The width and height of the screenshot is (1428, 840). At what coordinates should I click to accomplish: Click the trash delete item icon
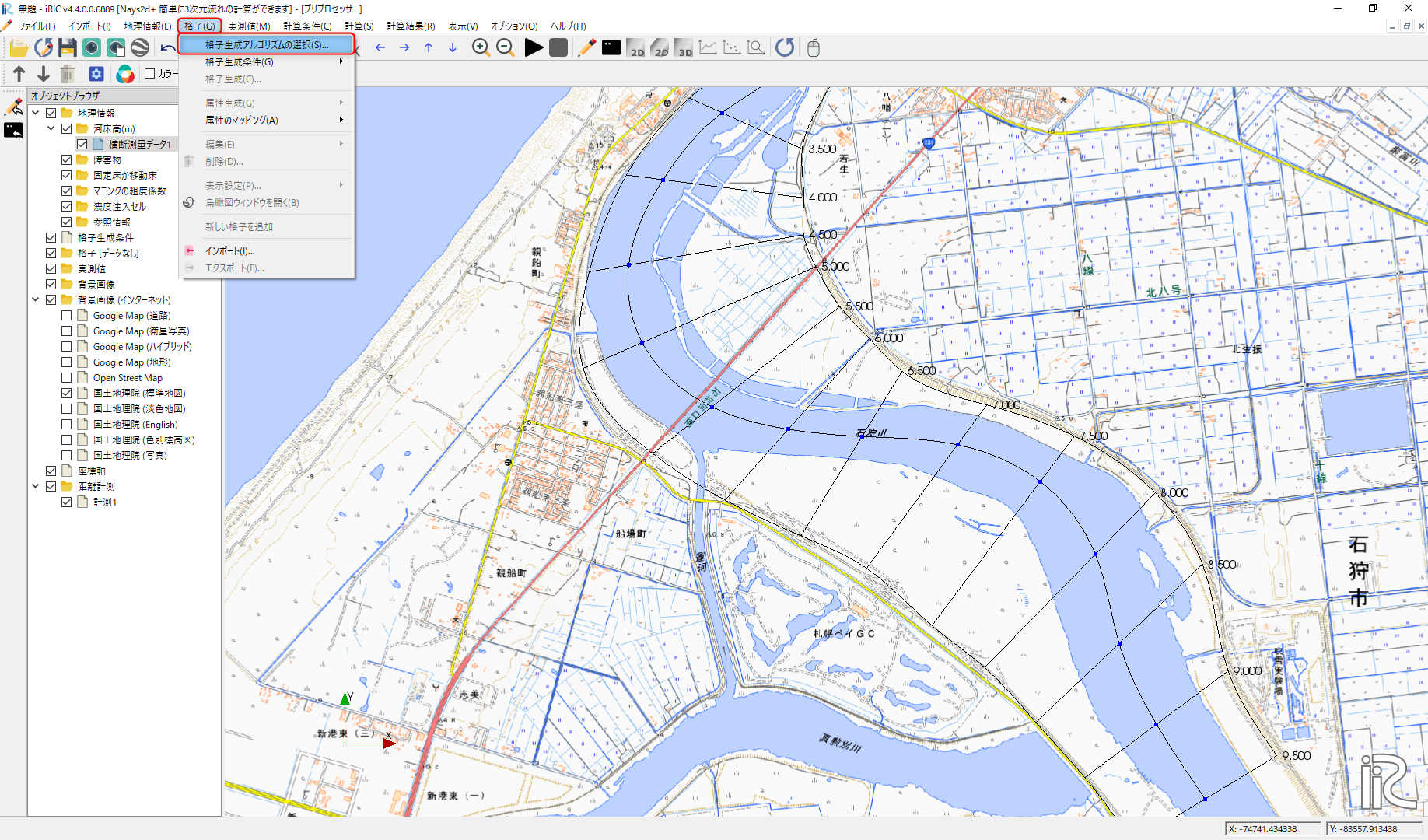(68, 74)
